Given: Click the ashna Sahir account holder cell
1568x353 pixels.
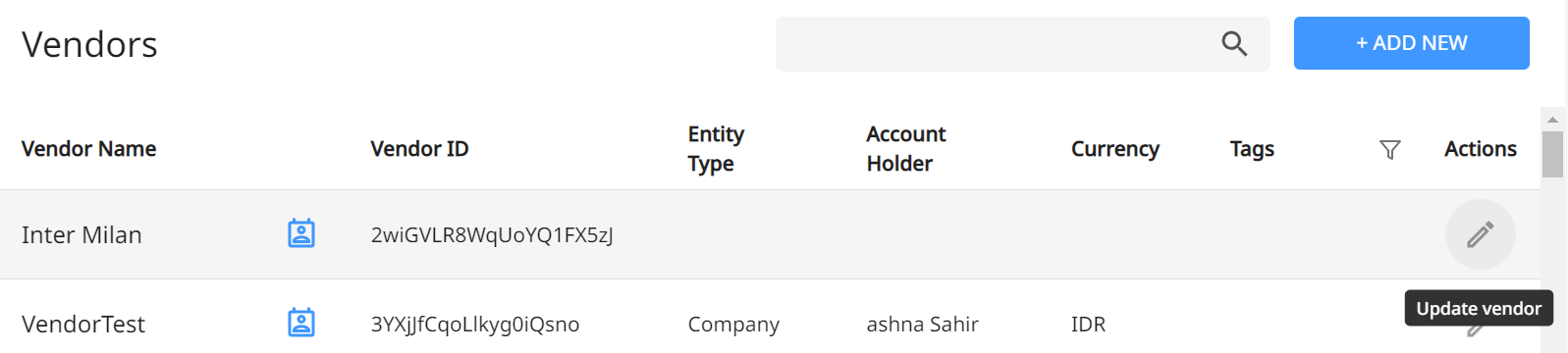Looking at the screenshot, I should point(922,324).
